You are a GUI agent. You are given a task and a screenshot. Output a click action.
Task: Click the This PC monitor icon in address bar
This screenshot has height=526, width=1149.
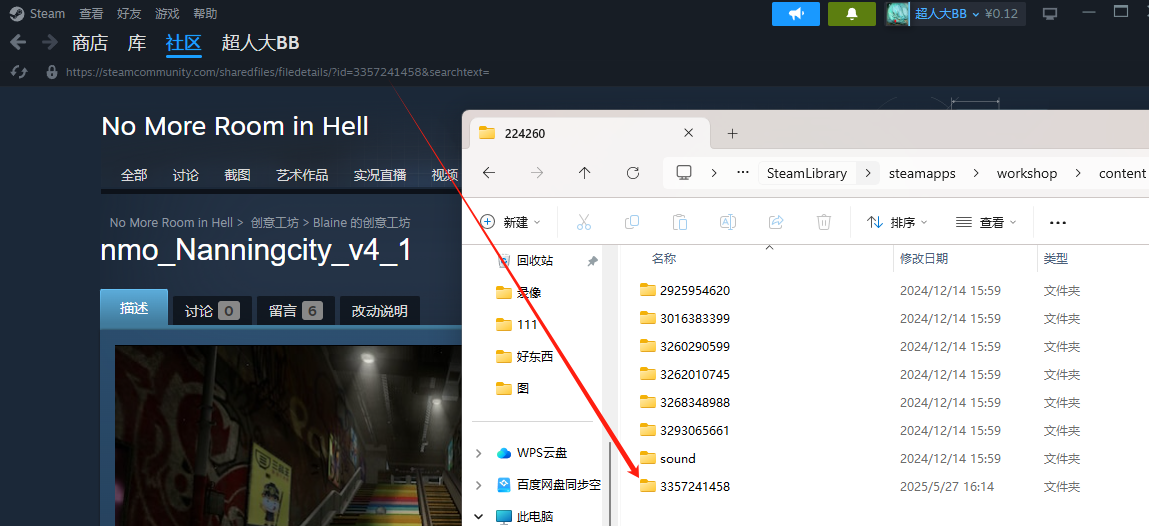[684, 173]
